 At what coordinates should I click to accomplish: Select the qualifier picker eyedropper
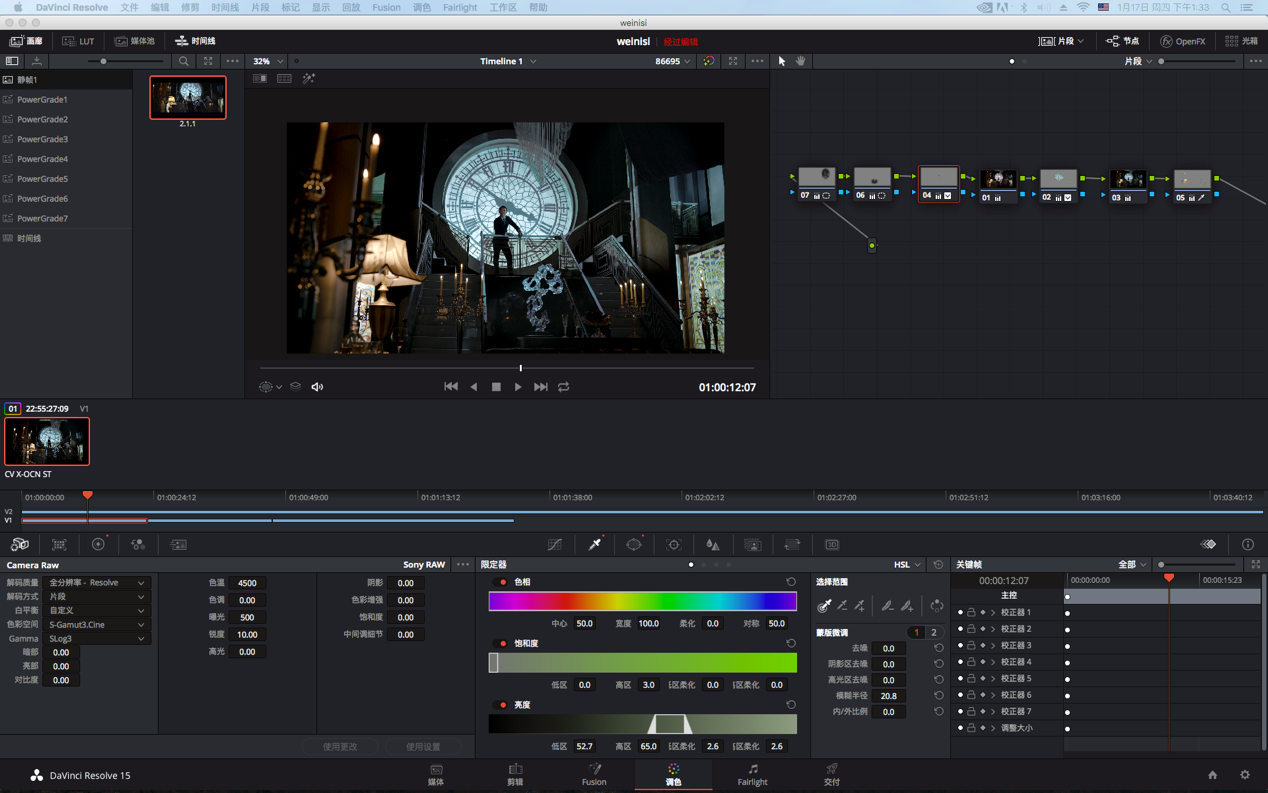[x=824, y=605]
